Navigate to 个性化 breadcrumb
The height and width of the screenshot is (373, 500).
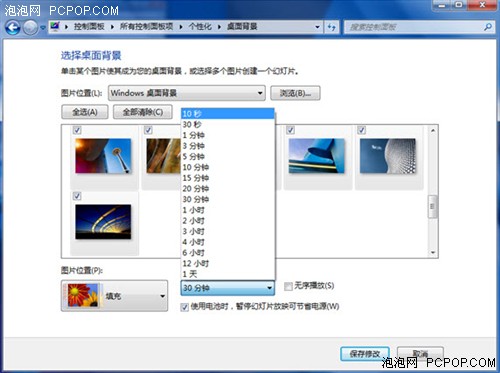(x=200, y=27)
